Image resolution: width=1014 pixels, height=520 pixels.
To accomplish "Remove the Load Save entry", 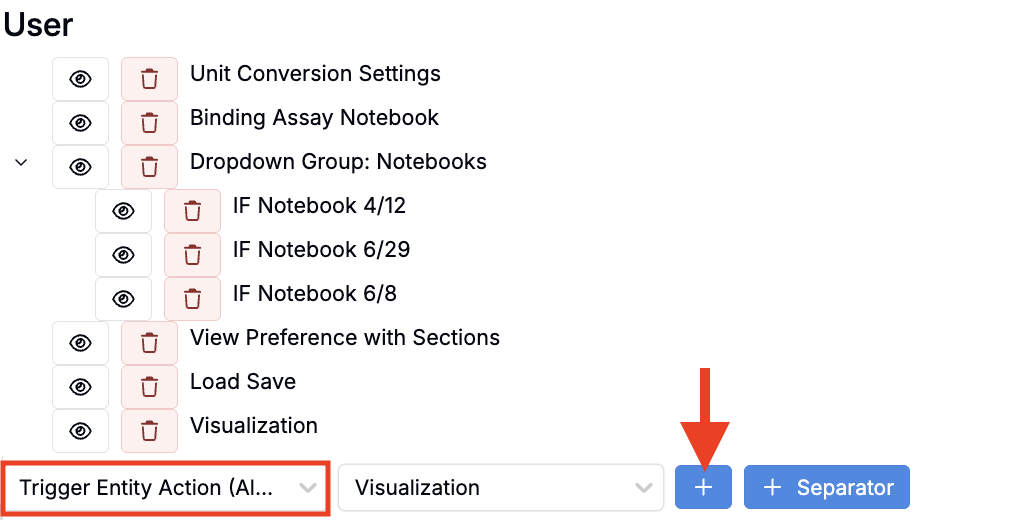I will point(149,387).
